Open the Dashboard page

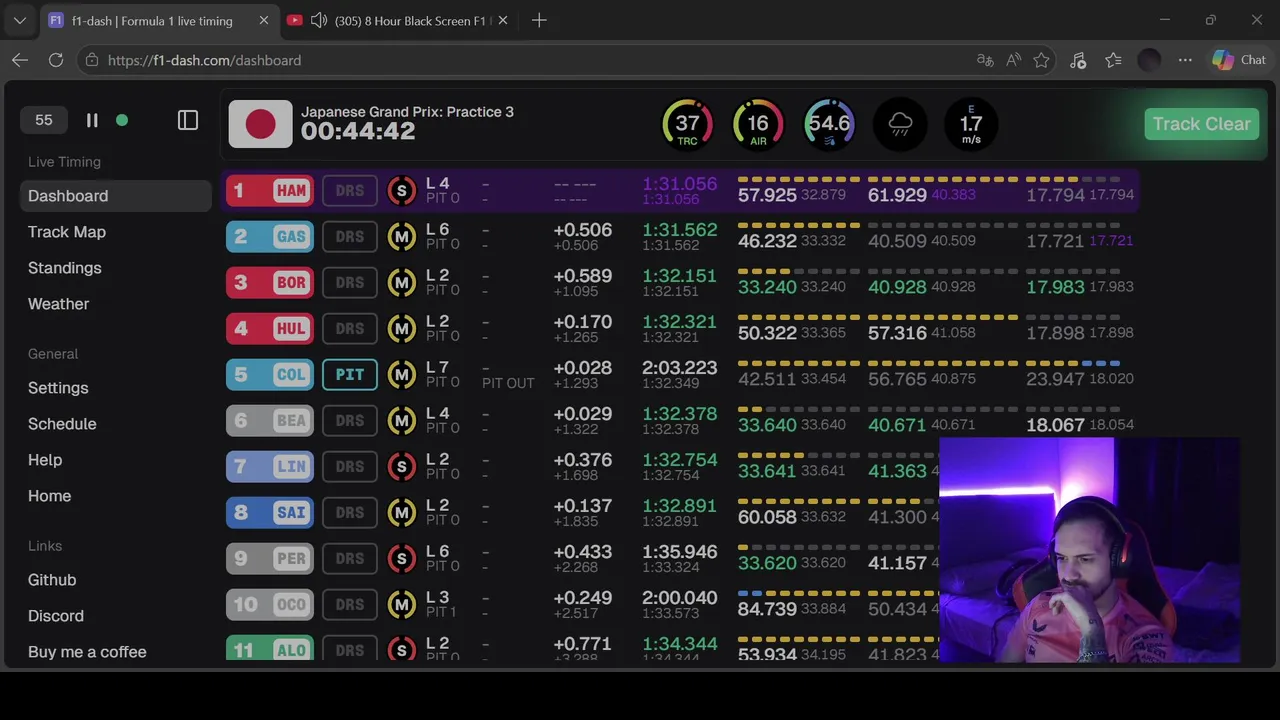[x=116, y=196]
